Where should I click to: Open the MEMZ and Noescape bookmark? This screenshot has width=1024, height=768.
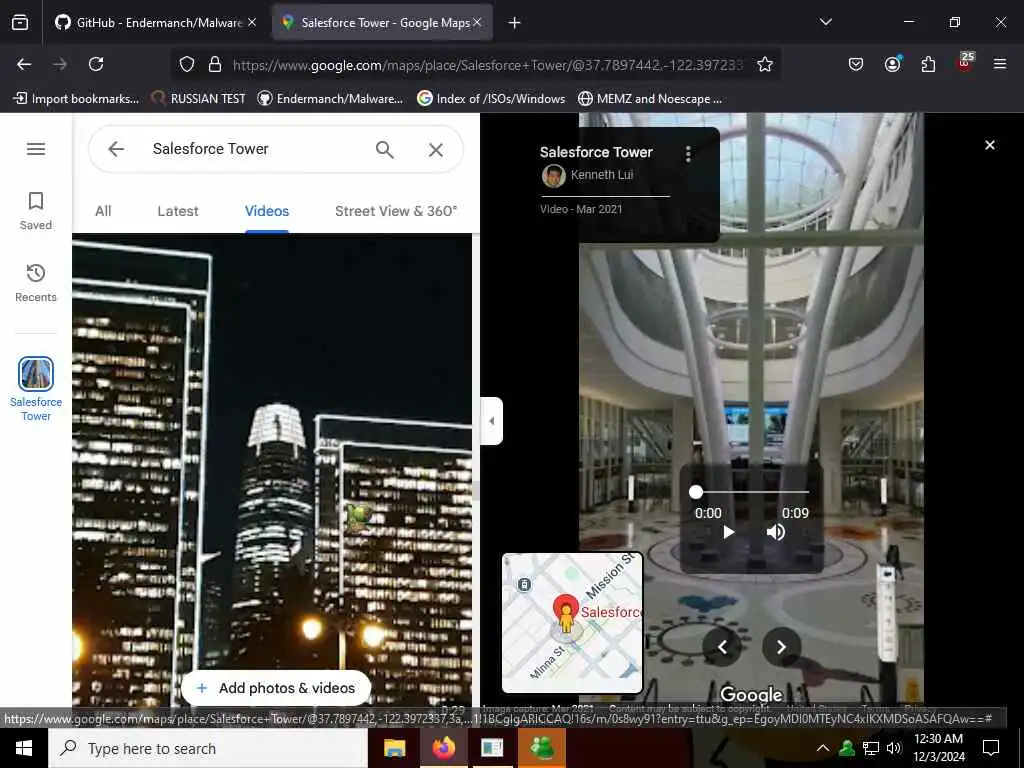[650, 99]
